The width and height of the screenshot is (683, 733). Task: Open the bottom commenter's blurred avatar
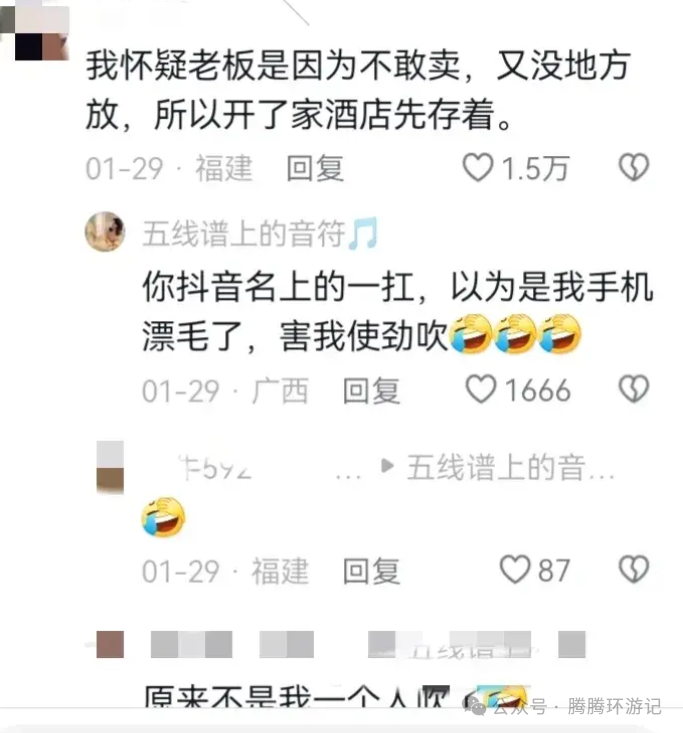coord(110,644)
